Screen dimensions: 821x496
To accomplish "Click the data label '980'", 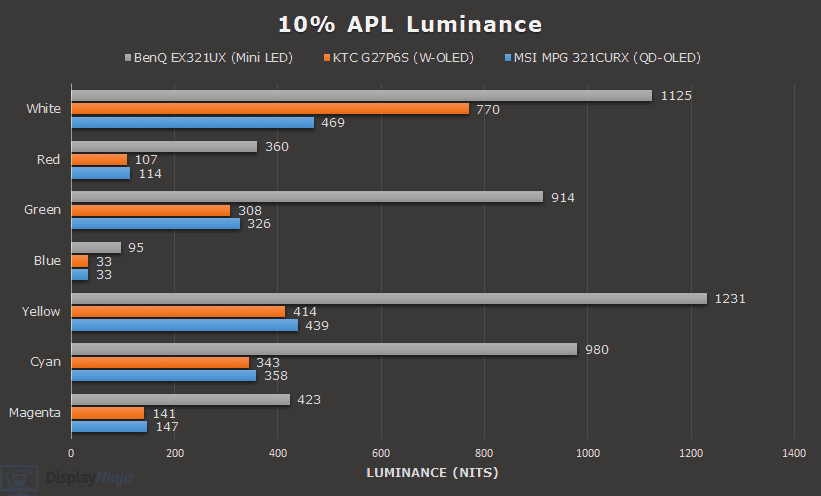I will pos(597,349).
